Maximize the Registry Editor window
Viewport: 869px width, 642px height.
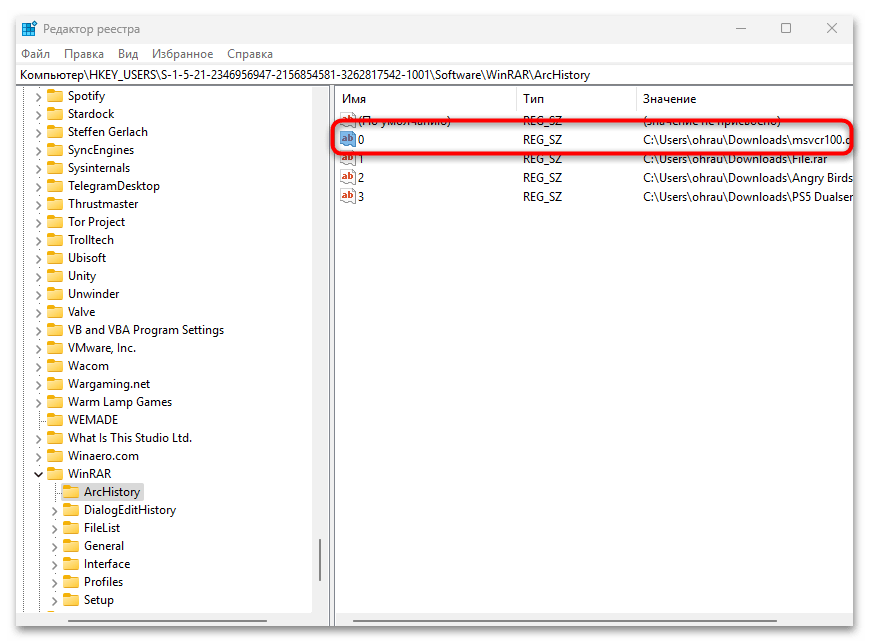click(786, 28)
